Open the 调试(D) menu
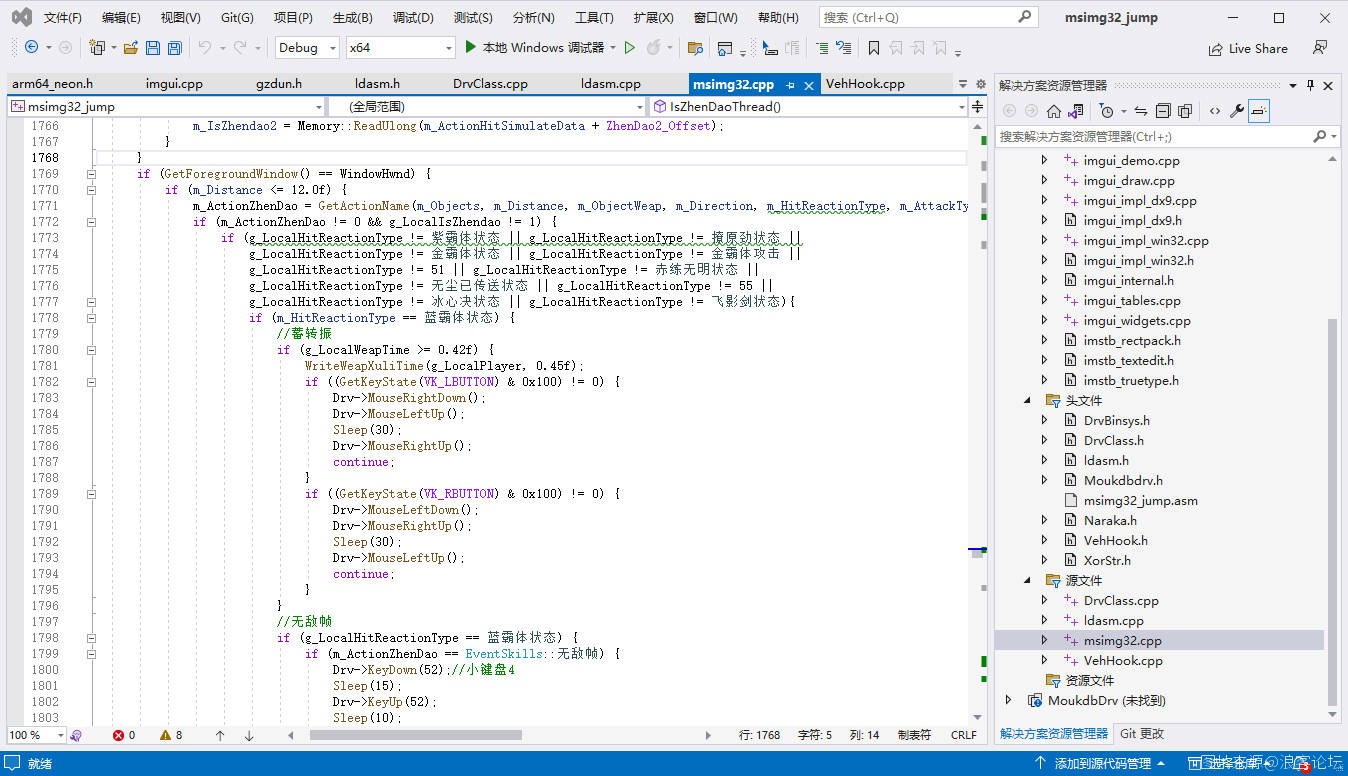 click(x=413, y=18)
